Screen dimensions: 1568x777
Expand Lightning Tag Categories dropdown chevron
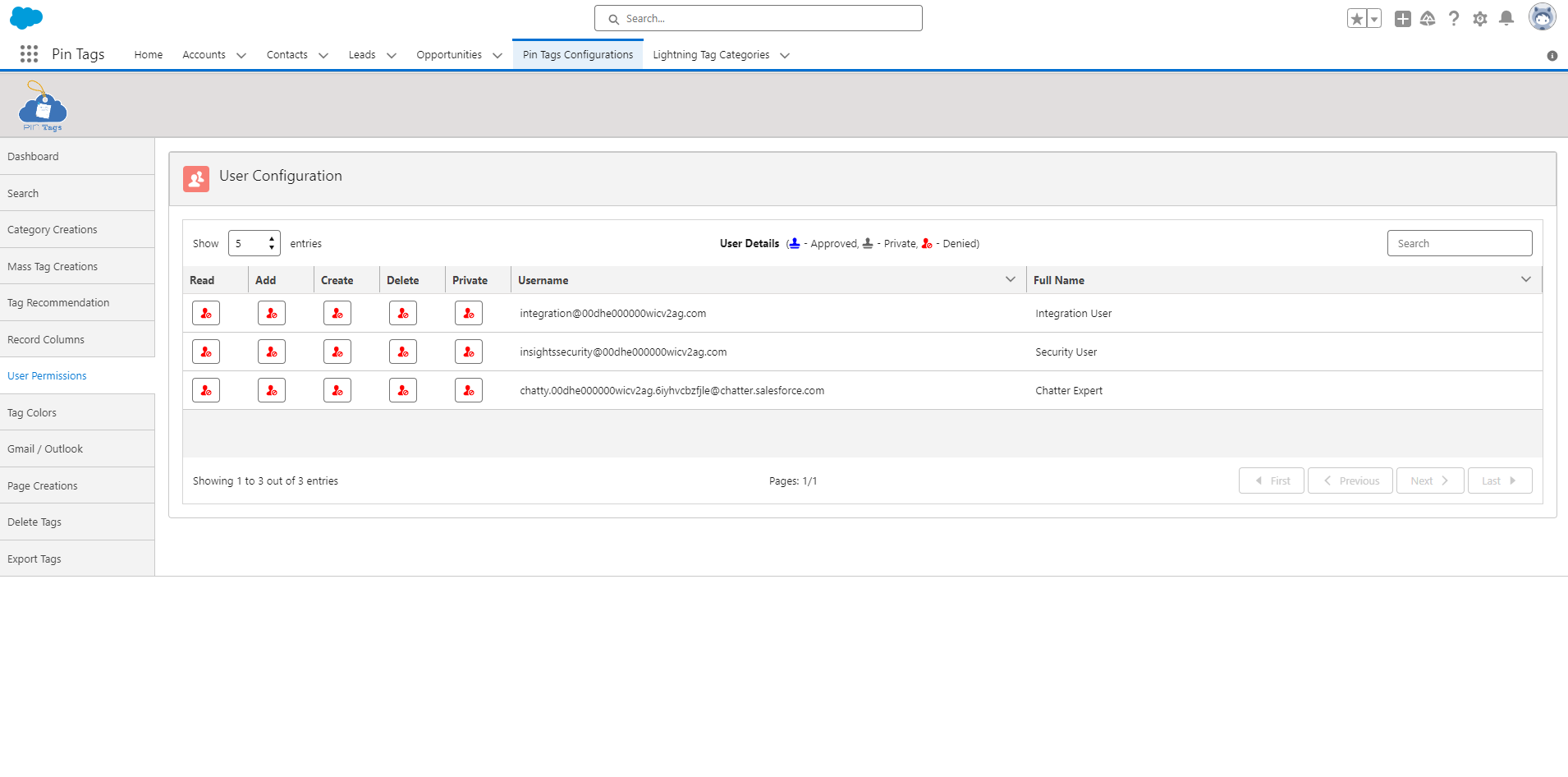tap(785, 55)
